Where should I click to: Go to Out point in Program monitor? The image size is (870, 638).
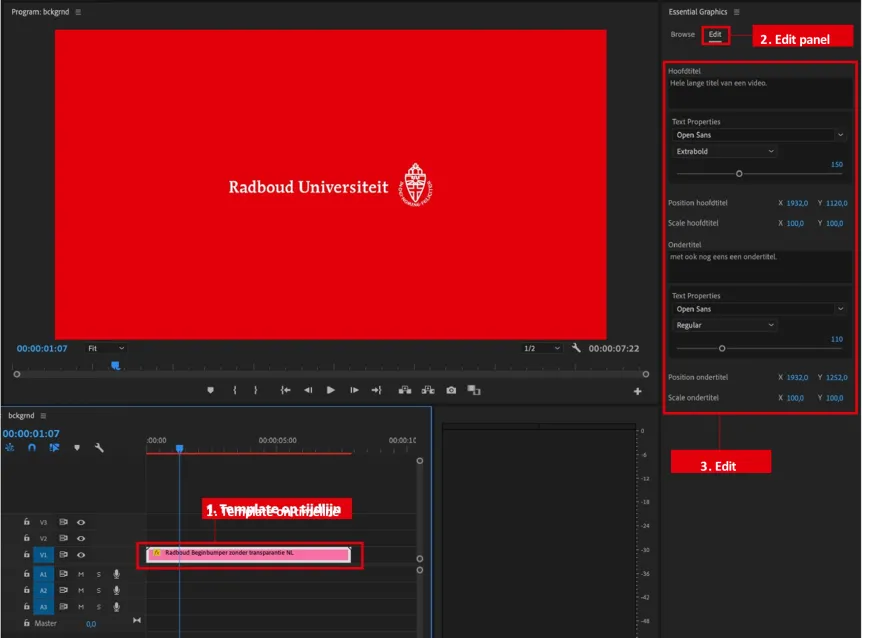click(x=377, y=391)
